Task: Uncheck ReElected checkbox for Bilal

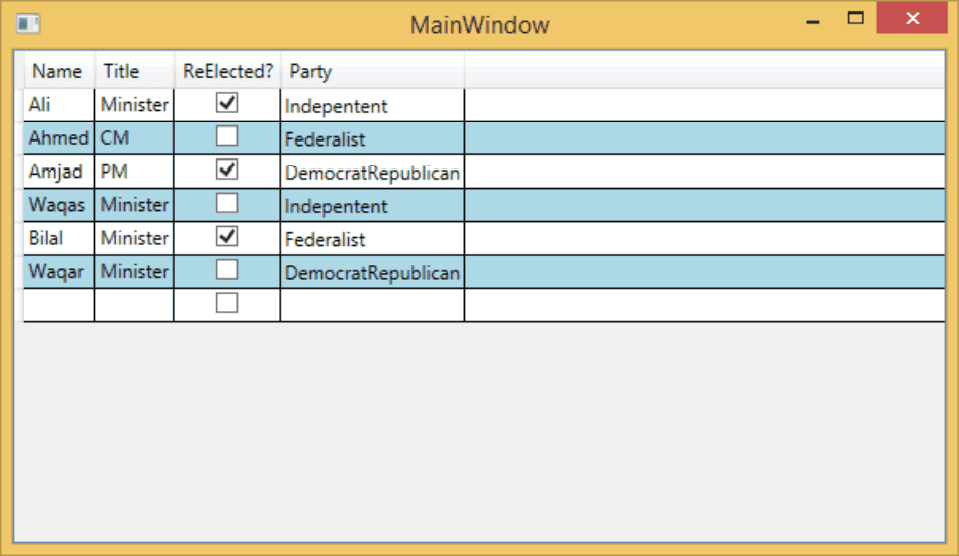Action: [x=227, y=236]
